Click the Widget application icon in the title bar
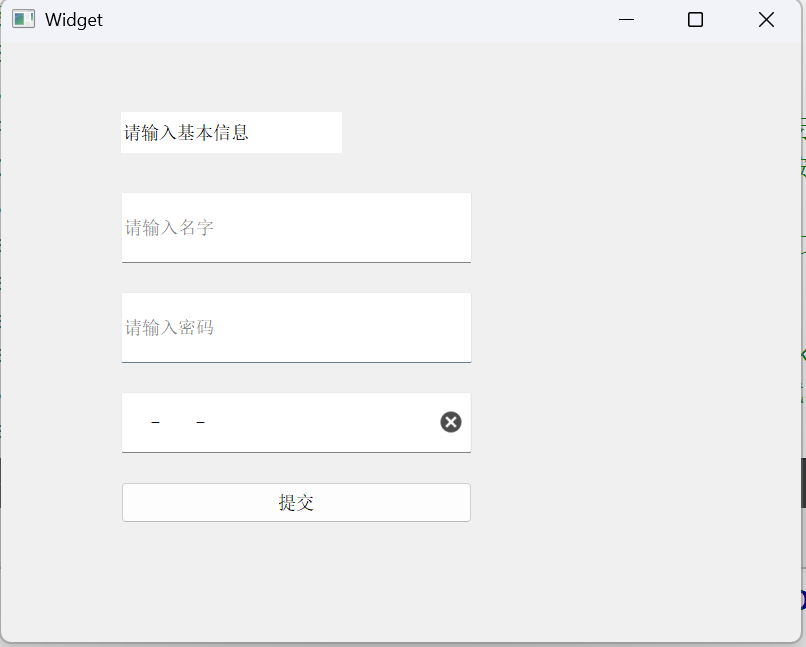 pos(22,19)
